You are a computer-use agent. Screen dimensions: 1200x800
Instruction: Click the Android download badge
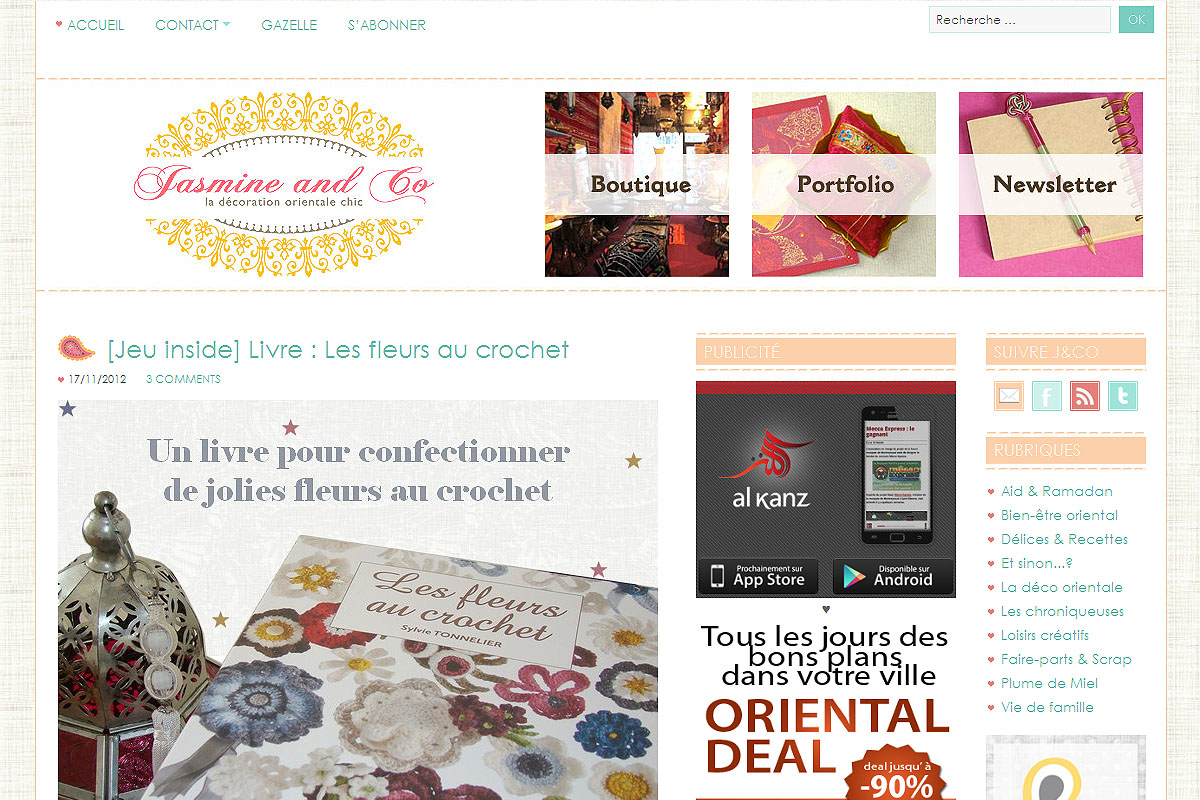tap(893, 577)
